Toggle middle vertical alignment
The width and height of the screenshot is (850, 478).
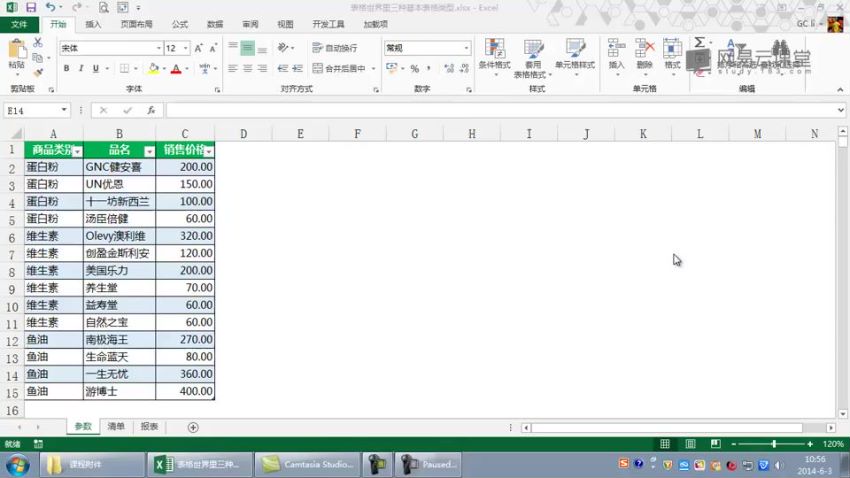tap(247, 48)
